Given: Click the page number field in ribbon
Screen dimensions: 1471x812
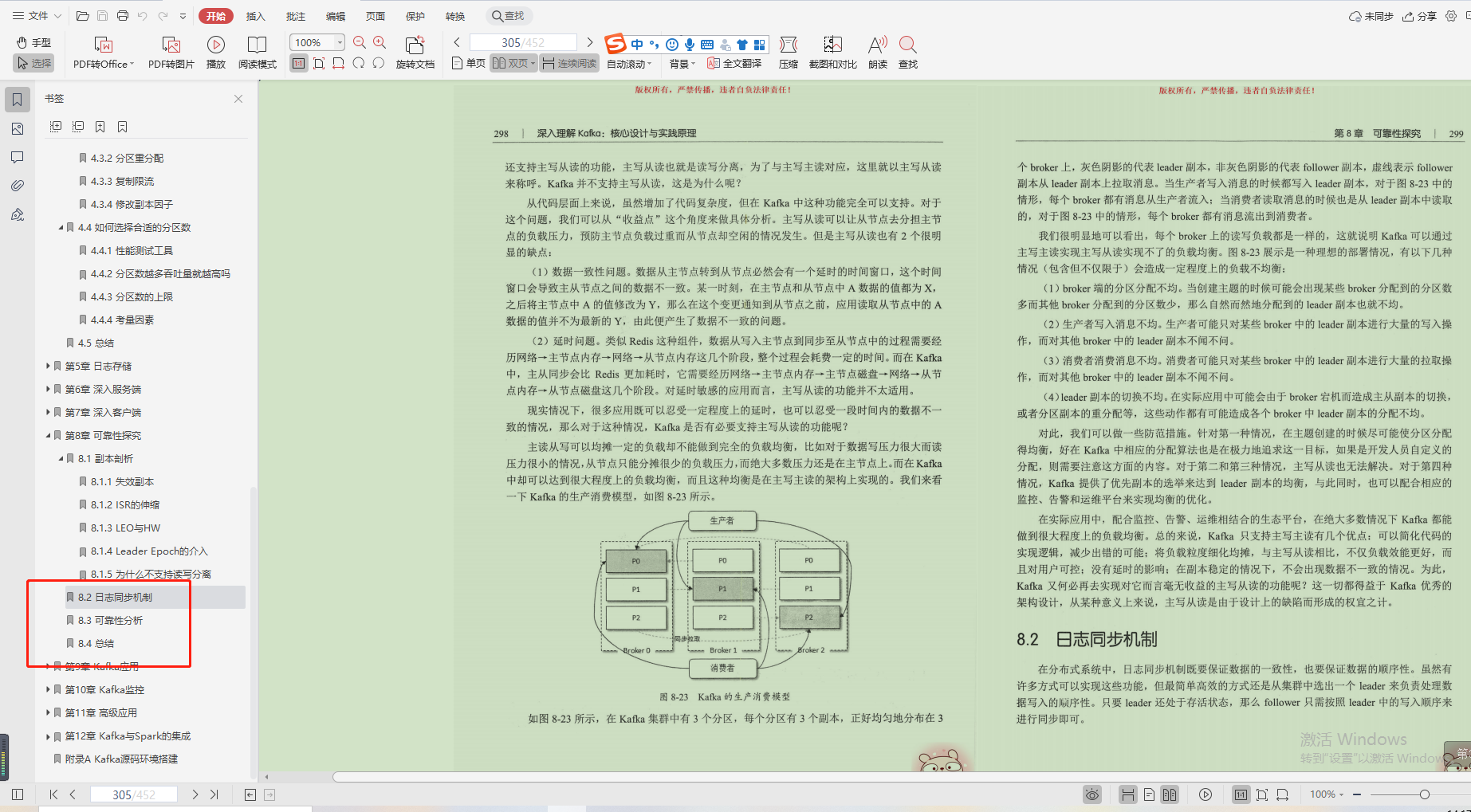Looking at the screenshot, I should pos(523,42).
